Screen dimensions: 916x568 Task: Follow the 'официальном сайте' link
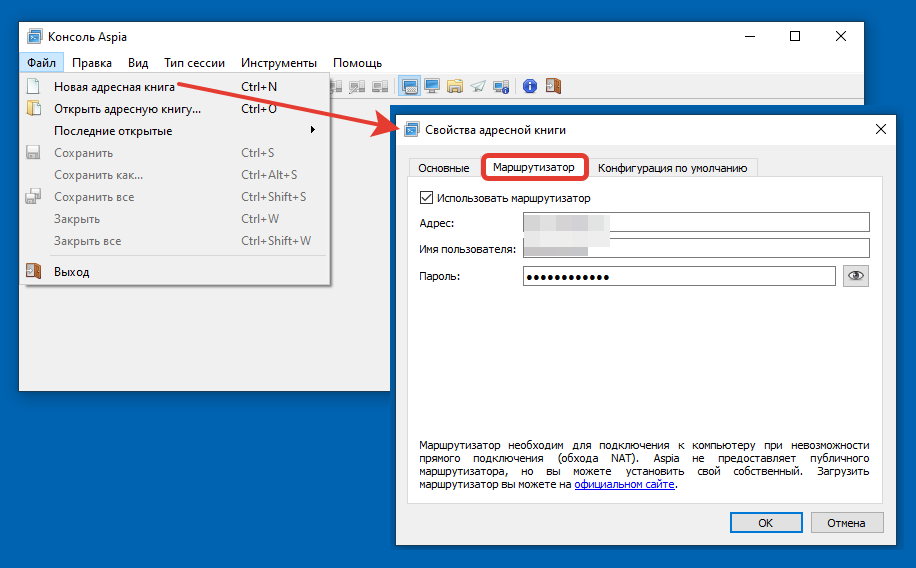(625, 485)
